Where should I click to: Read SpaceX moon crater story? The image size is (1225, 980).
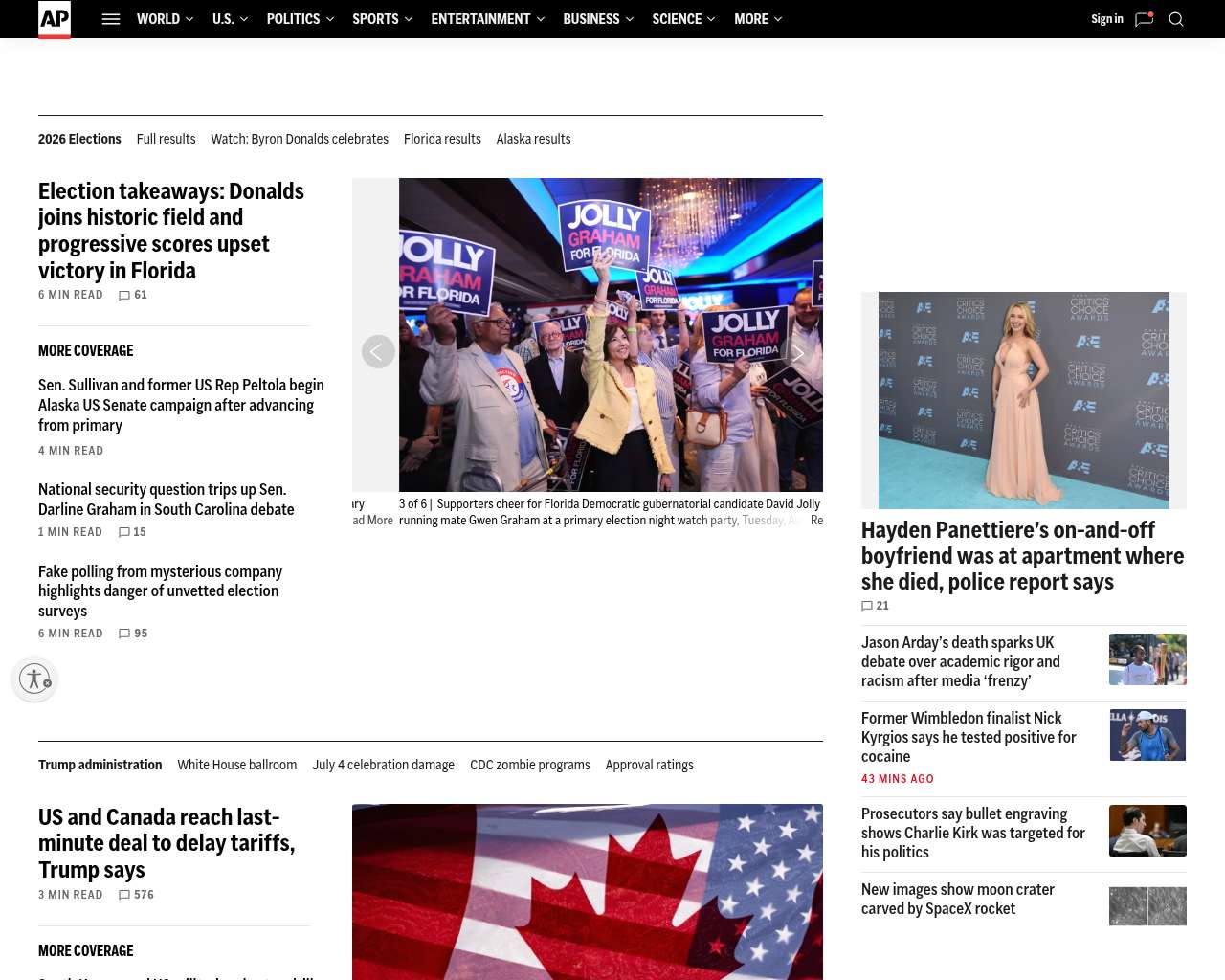point(958,899)
